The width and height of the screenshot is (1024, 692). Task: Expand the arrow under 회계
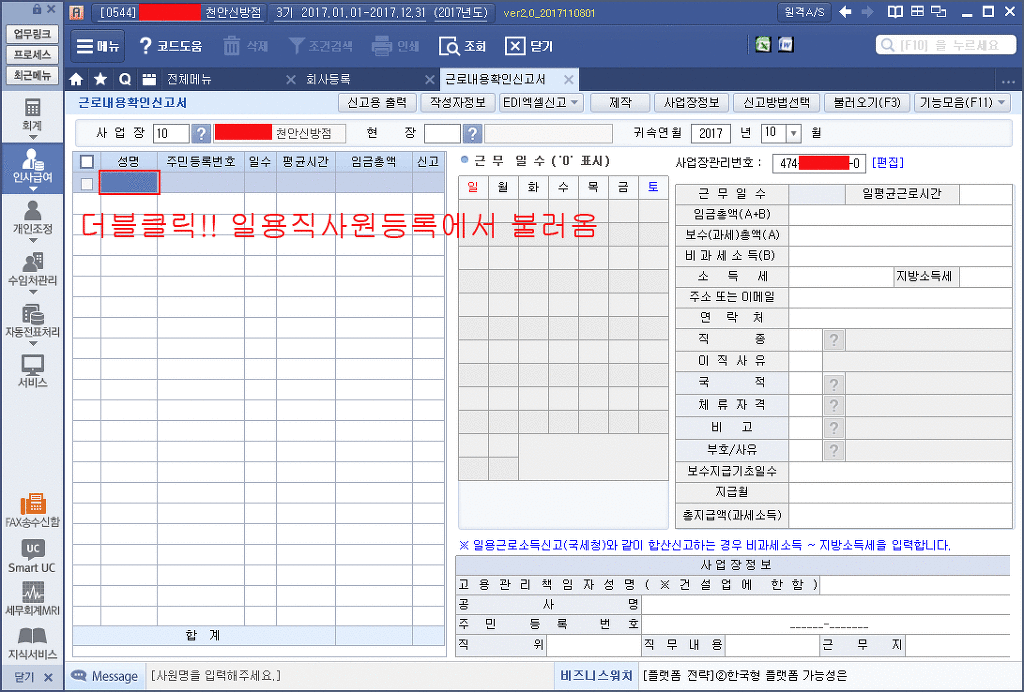(32, 138)
